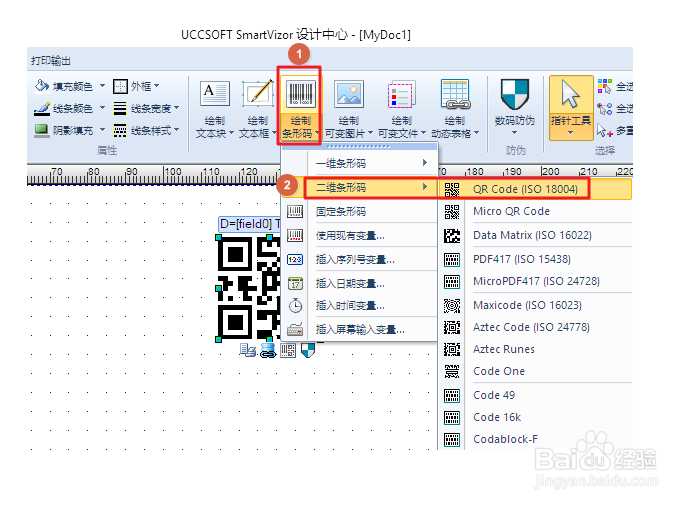Image resolution: width=698 pixels, height=505 pixels.
Task: Open the 一维条形码 submenu
Action: click(x=360, y=163)
